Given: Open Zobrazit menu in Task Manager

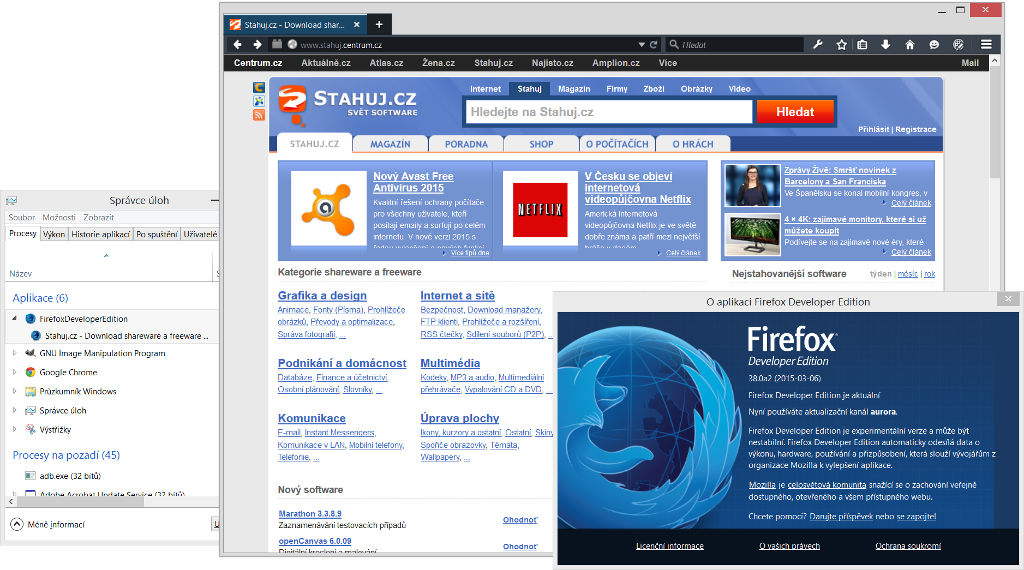Looking at the screenshot, I should point(99,217).
